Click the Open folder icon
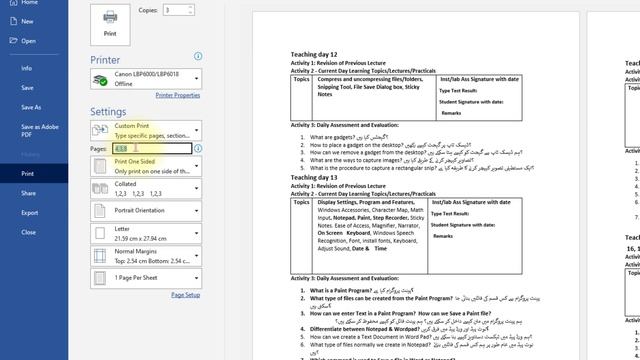 13,40
